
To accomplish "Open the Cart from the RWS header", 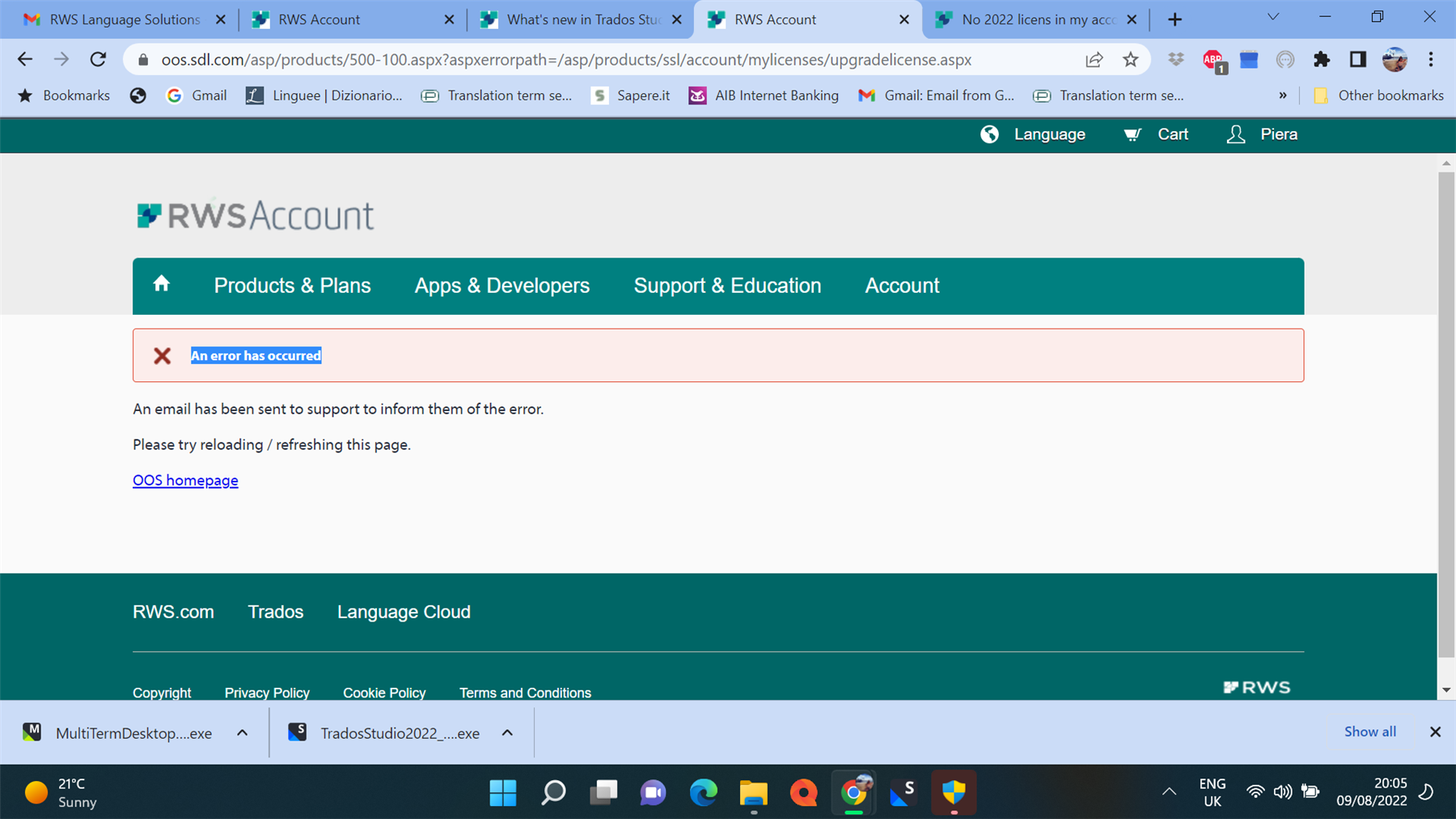I will click(x=1155, y=134).
